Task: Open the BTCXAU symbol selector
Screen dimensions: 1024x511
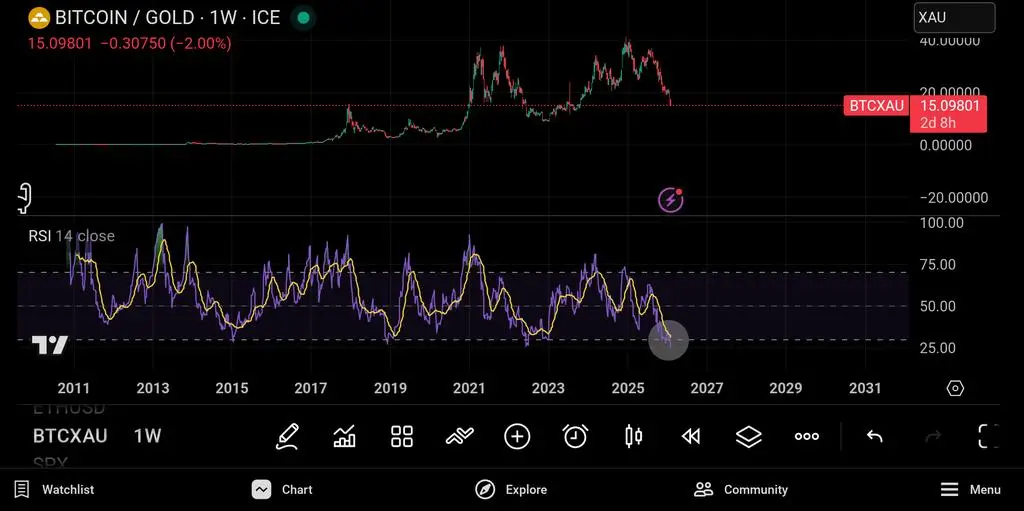Action: (70, 436)
